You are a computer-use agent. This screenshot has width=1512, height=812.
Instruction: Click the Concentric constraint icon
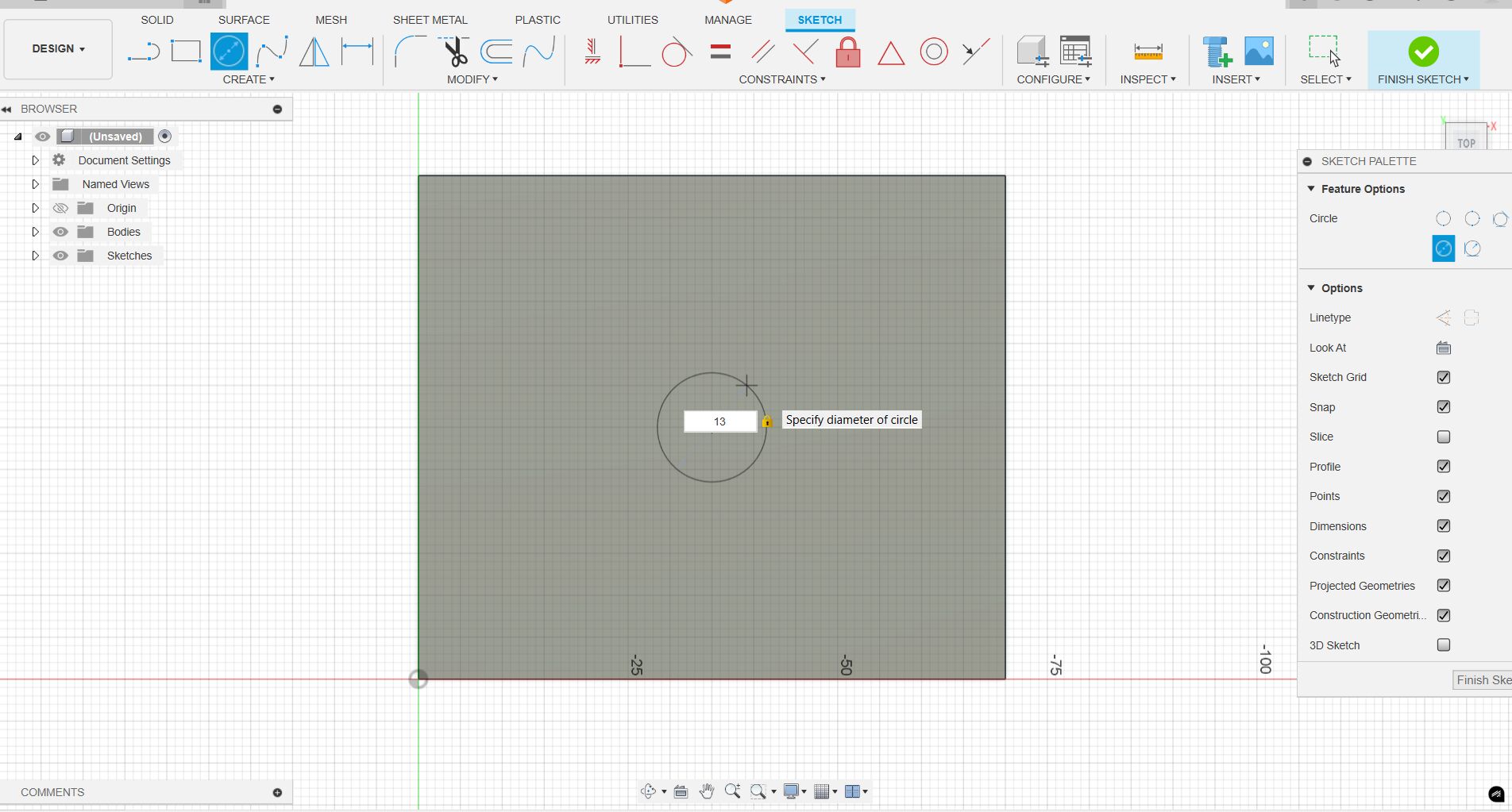point(934,52)
